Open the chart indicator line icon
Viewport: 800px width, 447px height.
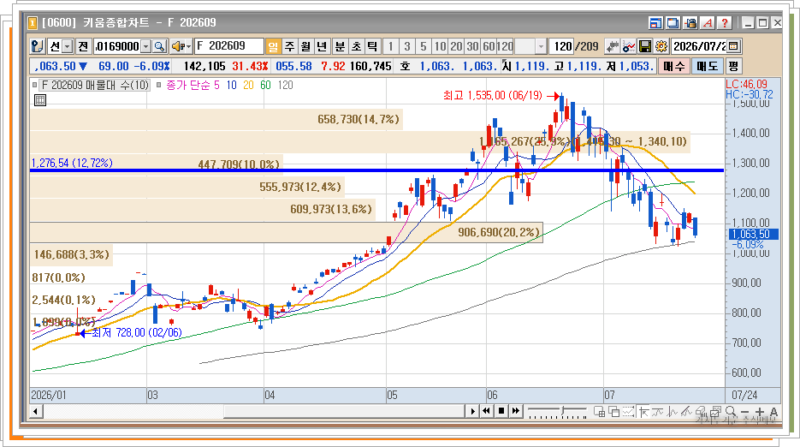click(x=629, y=46)
